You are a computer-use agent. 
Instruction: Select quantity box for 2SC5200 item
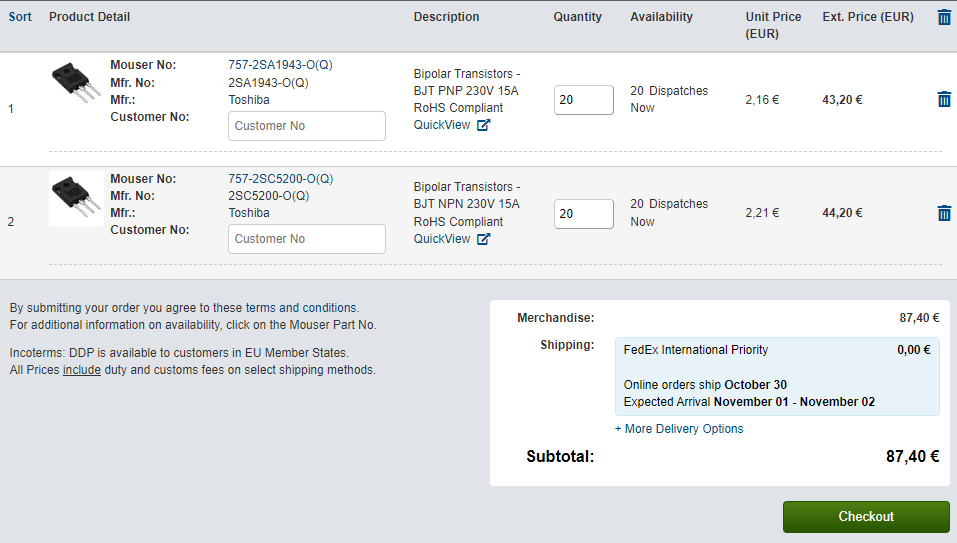[583, 214]
